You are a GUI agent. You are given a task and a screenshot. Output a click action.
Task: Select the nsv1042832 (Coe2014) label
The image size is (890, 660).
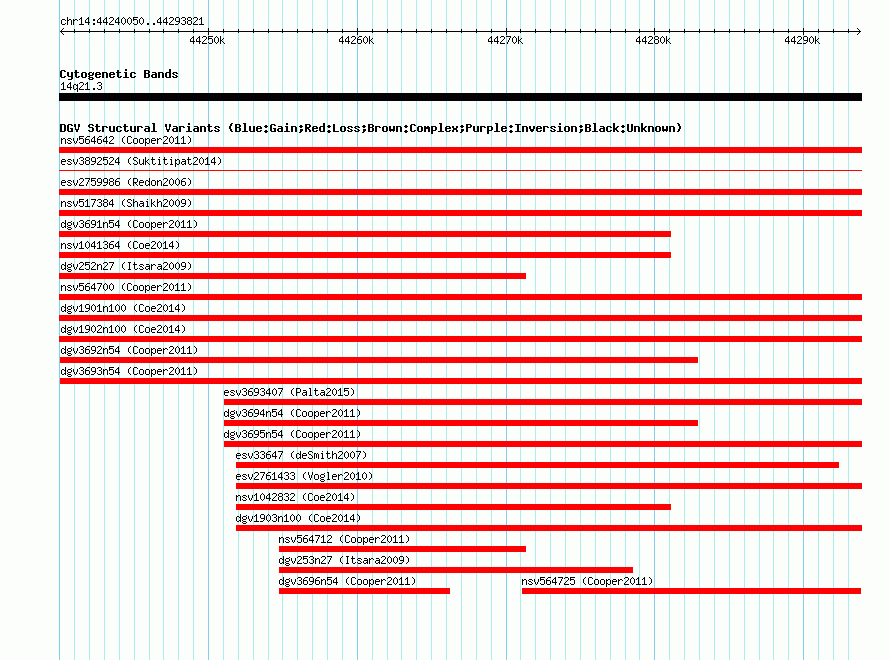click(x=295, y=497)
